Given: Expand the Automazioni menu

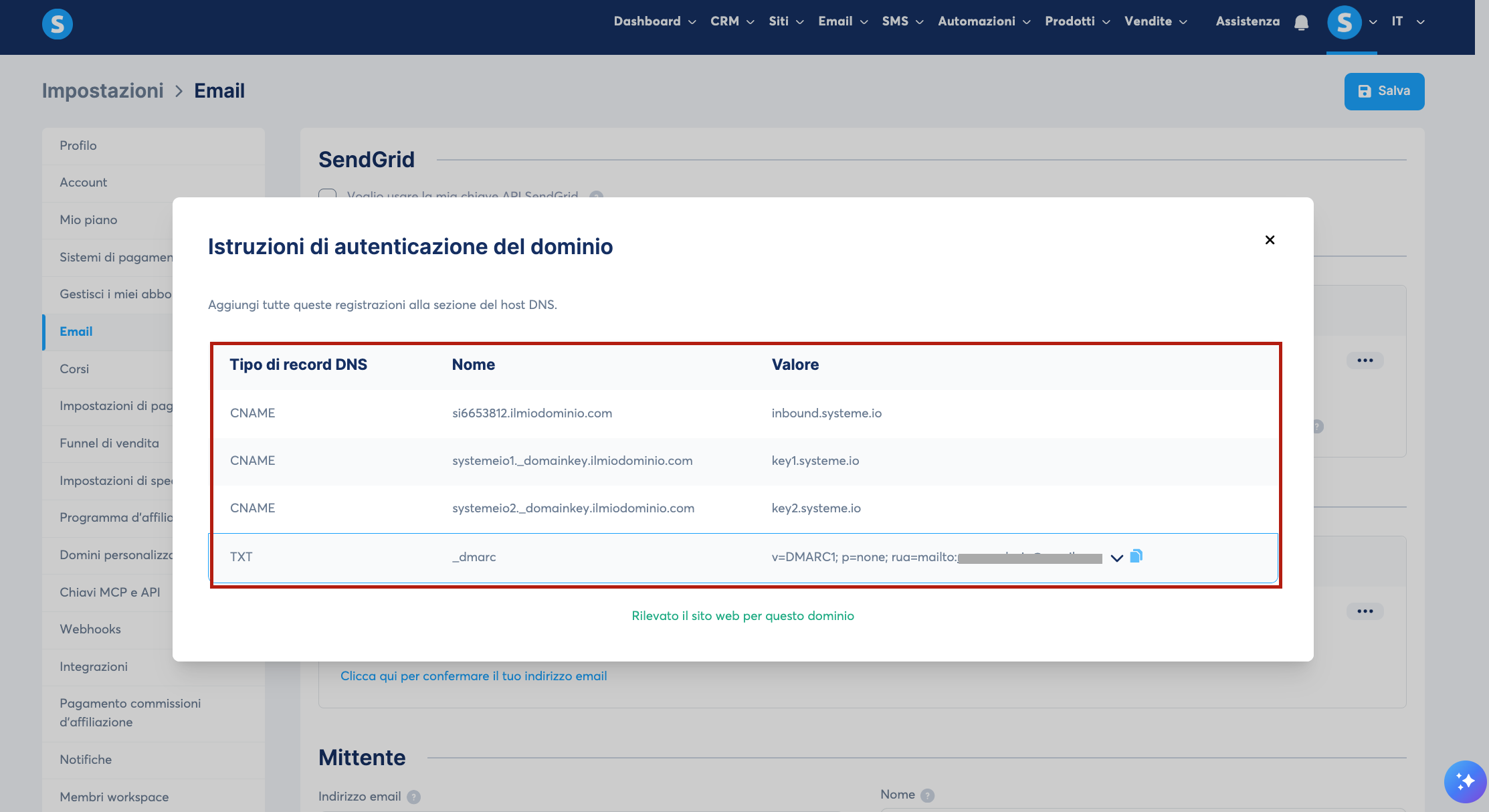Looking at the screenshot, I should click(984, 21).
